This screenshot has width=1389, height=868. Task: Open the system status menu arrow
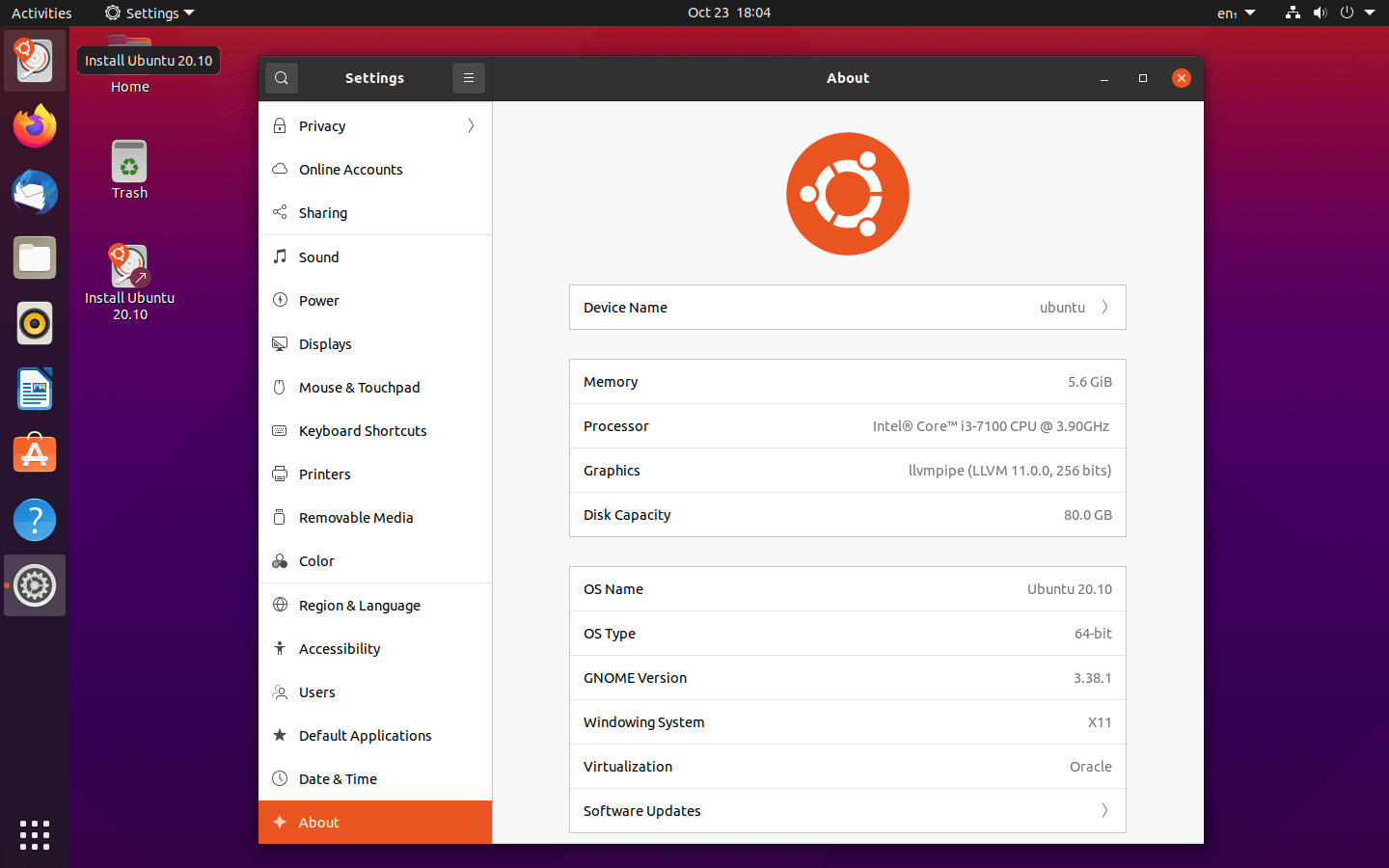click(1370, 13)
